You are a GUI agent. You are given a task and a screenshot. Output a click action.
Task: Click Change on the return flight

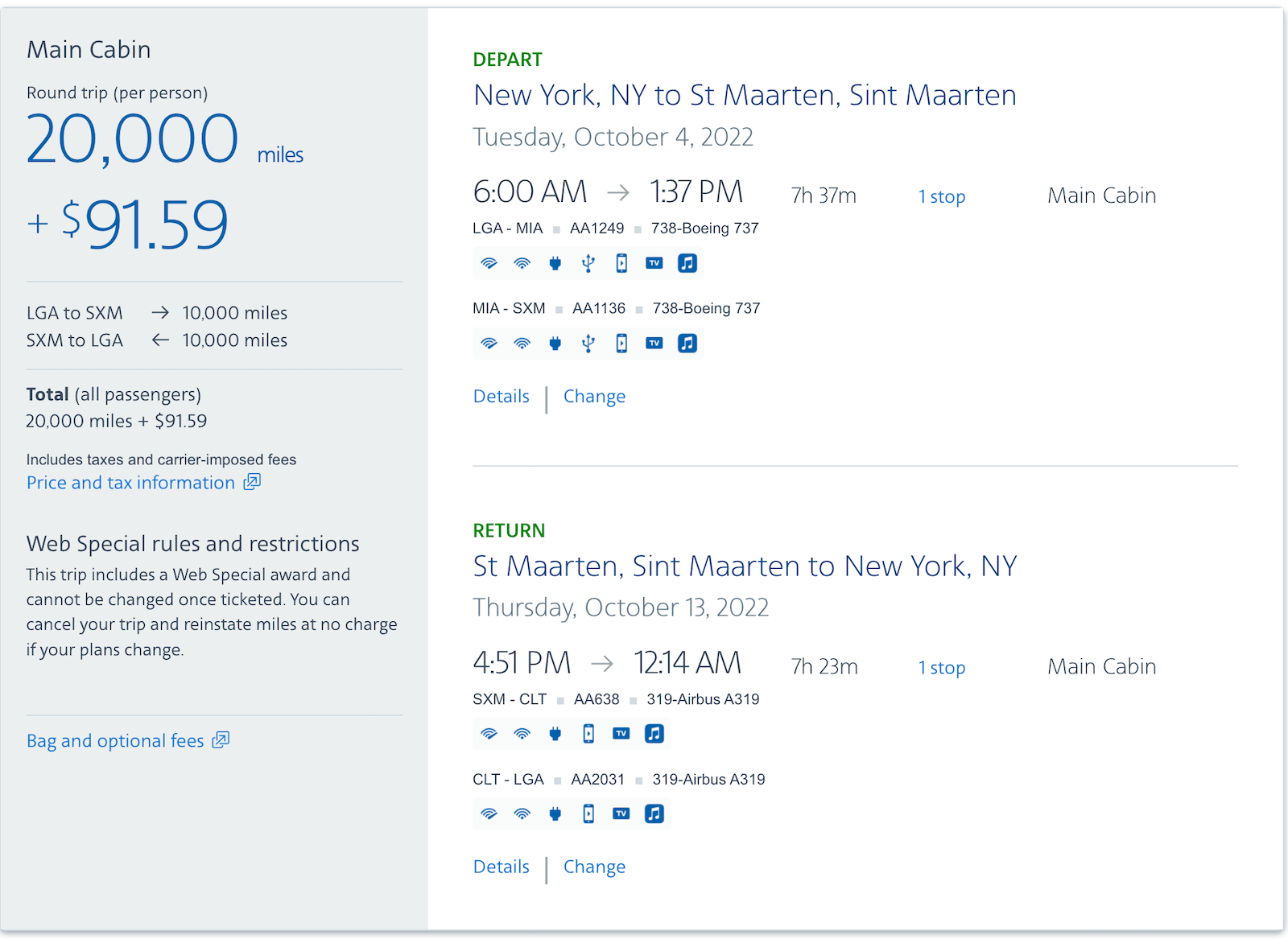(x=594, y=867)
